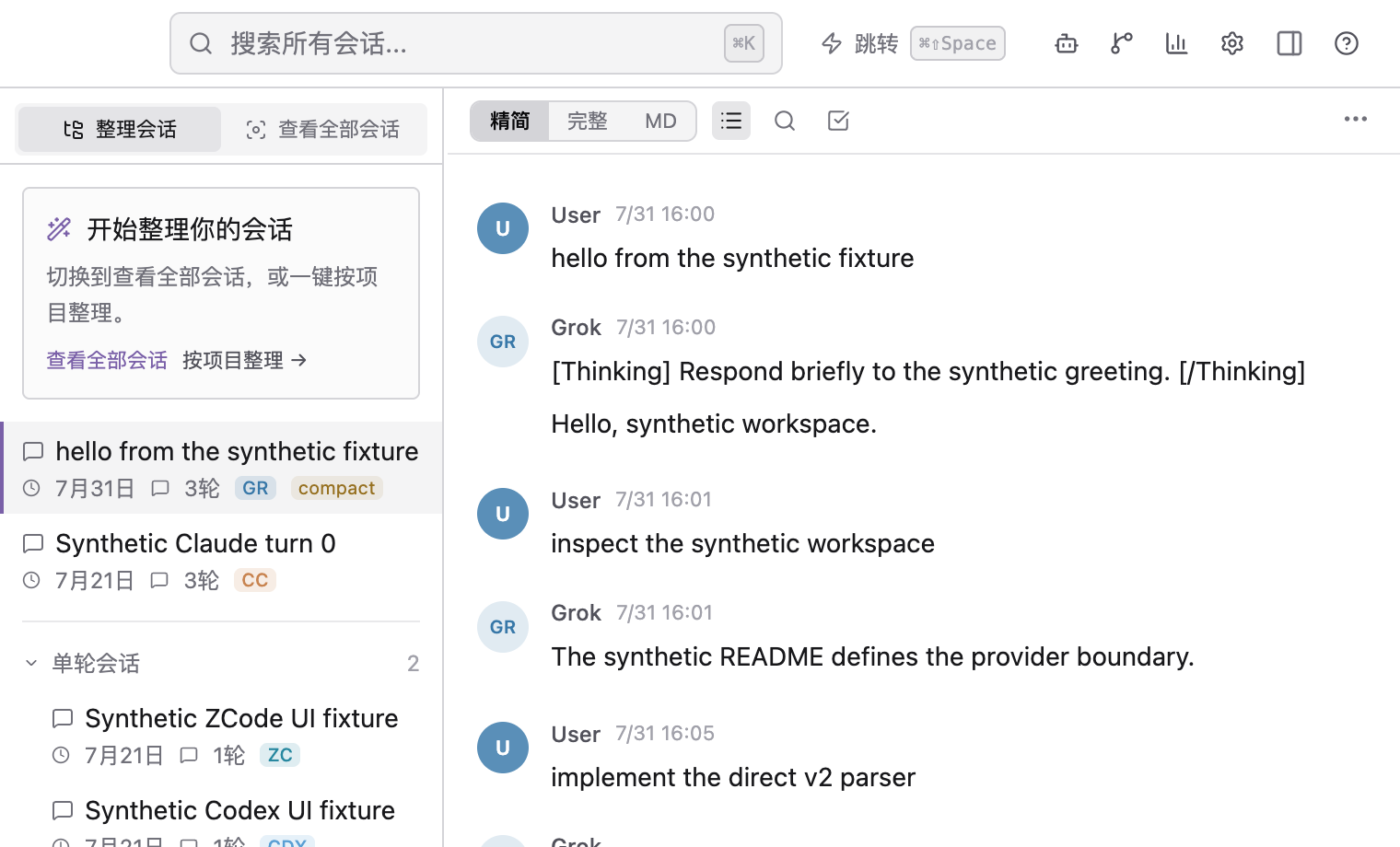
Task: Toggle the outline list icon button
Action: [x=731, y=121]
